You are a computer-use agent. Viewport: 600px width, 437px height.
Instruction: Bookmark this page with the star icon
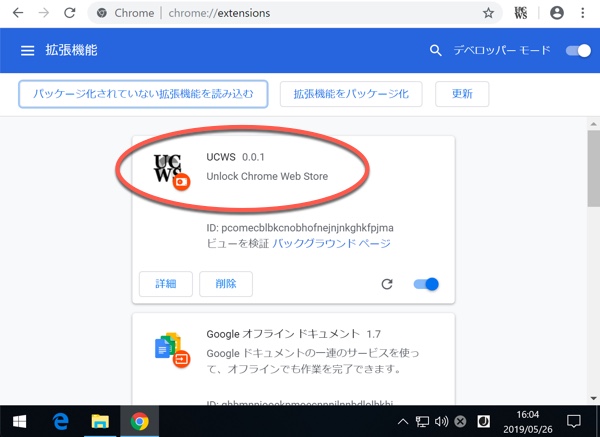tap(488, 13)
